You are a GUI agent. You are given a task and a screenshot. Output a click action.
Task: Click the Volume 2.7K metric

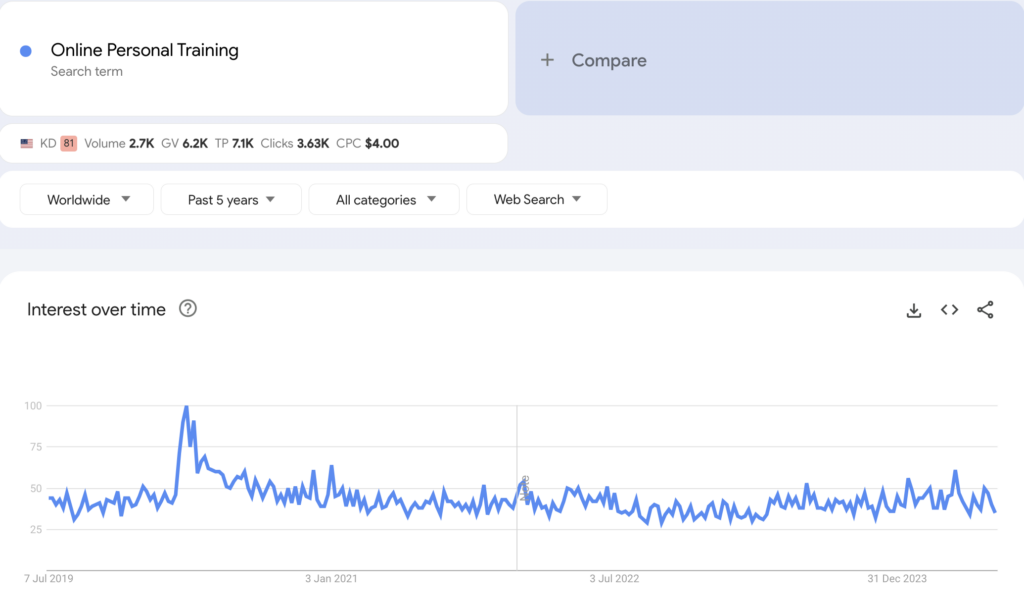[119, 144]
